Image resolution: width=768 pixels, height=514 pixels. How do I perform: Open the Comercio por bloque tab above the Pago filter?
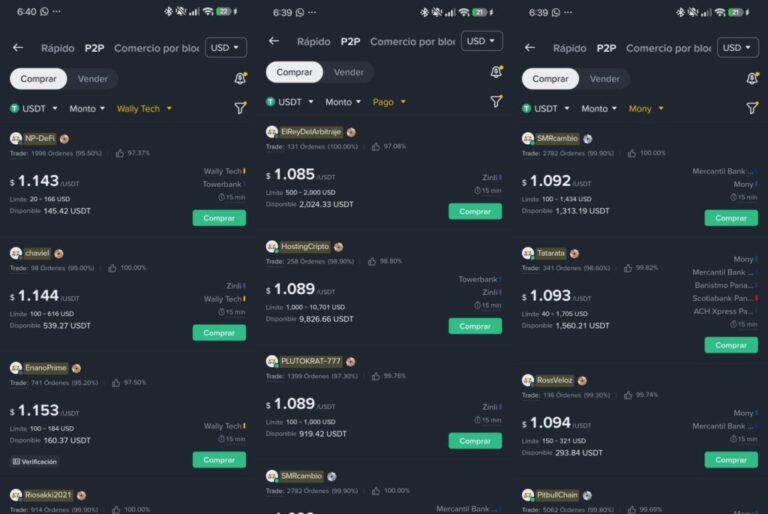pos(412,42)
